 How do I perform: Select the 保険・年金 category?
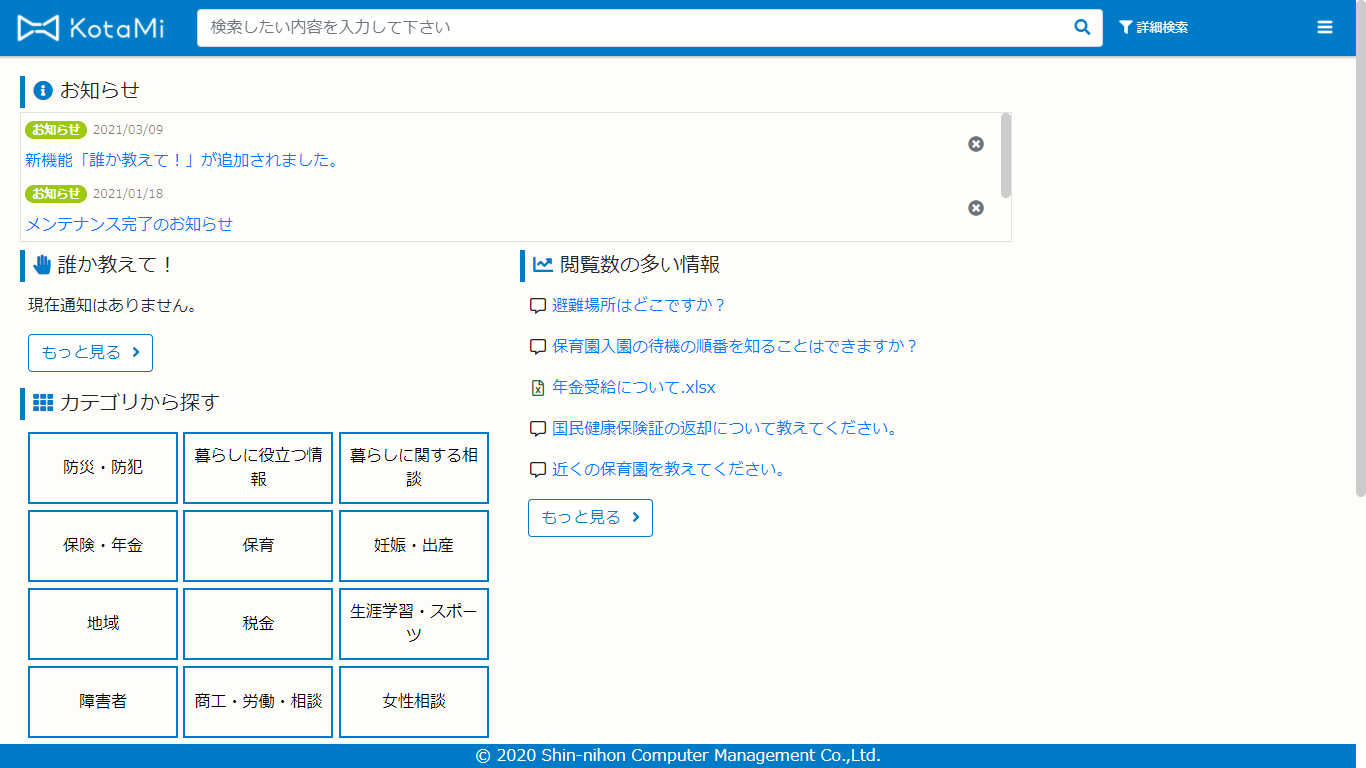pyautogui.click(x=103, y=546)
